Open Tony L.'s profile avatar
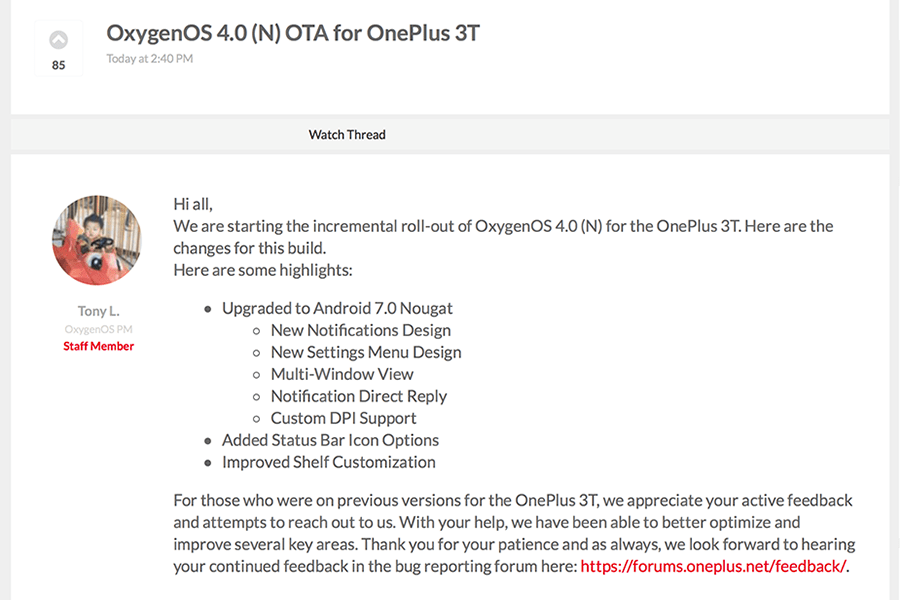 click(97, 240)
